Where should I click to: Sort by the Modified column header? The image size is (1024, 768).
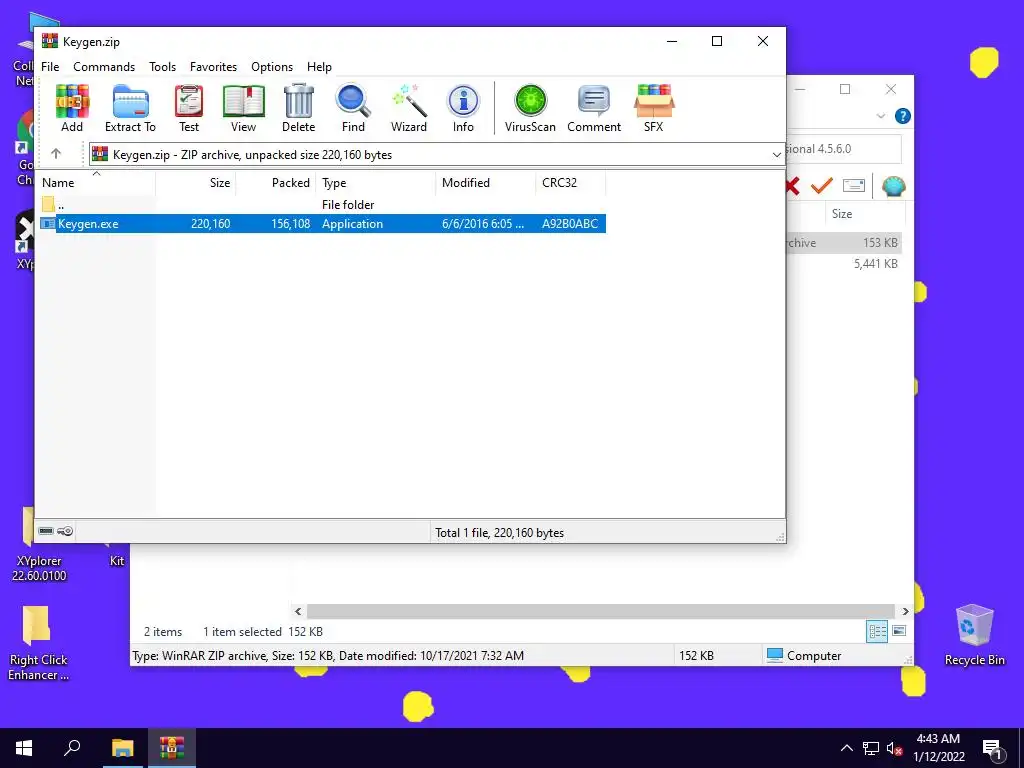[486, 183]
